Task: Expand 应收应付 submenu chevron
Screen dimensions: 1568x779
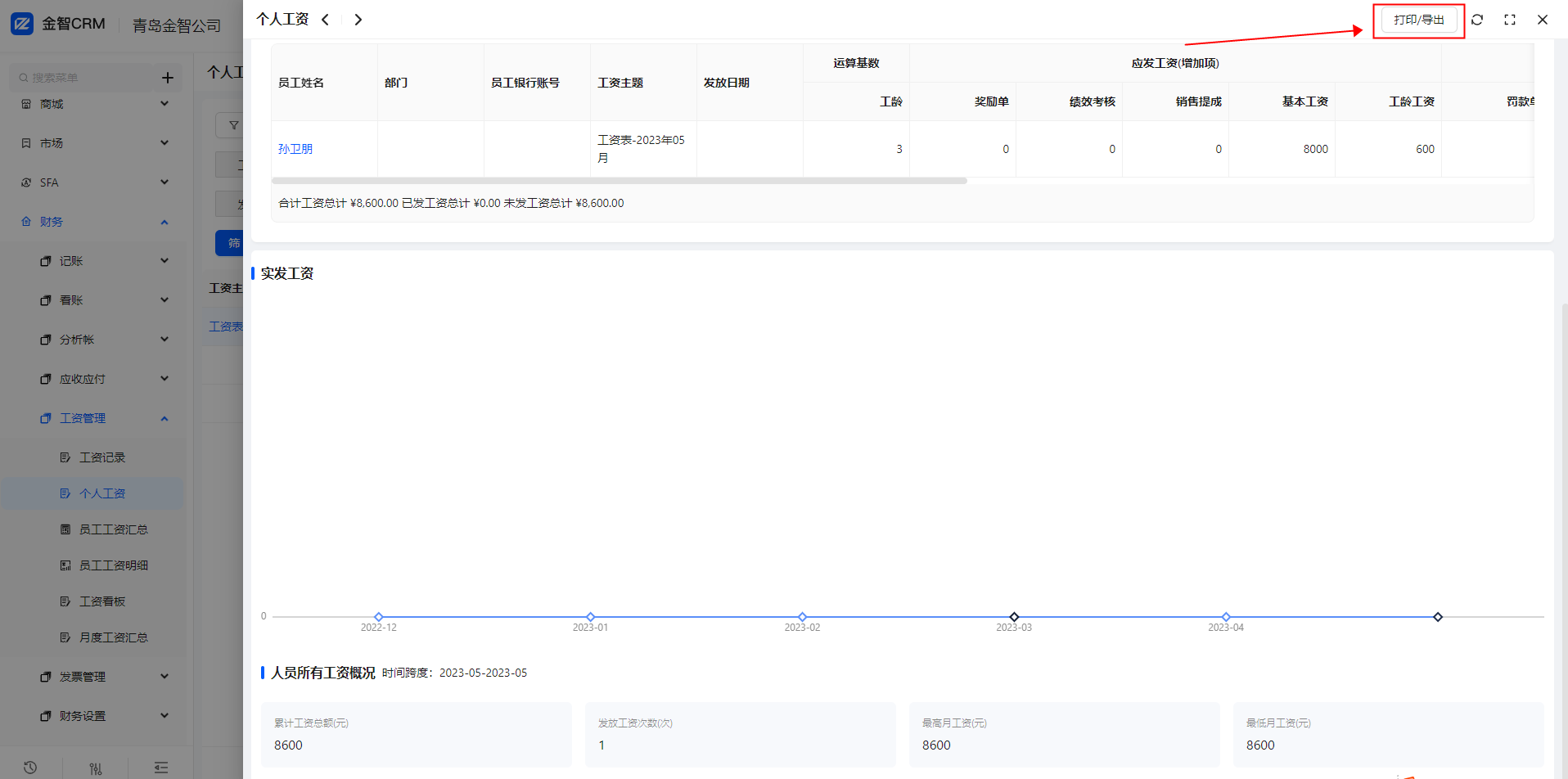Action: tap(164, 379)
